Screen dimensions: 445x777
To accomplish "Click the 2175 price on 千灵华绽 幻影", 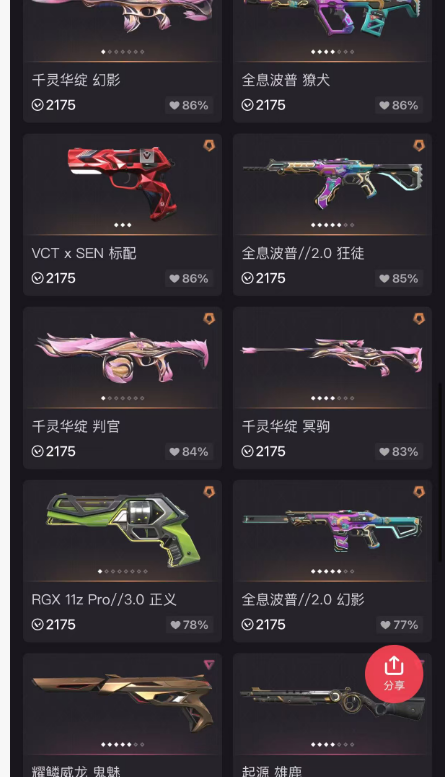I will tap(54, 105).
